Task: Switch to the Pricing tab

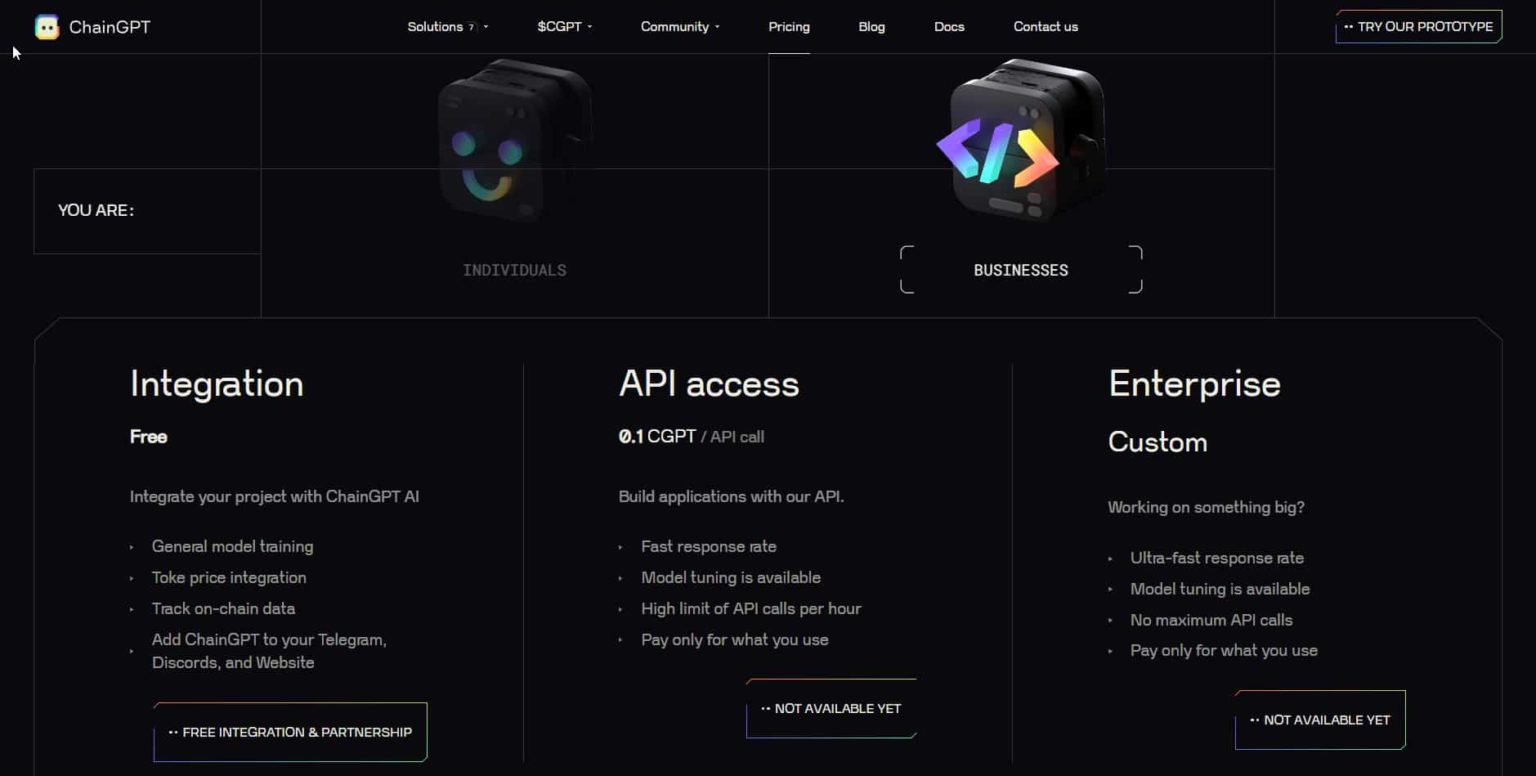Action: [x=789, y=27]
